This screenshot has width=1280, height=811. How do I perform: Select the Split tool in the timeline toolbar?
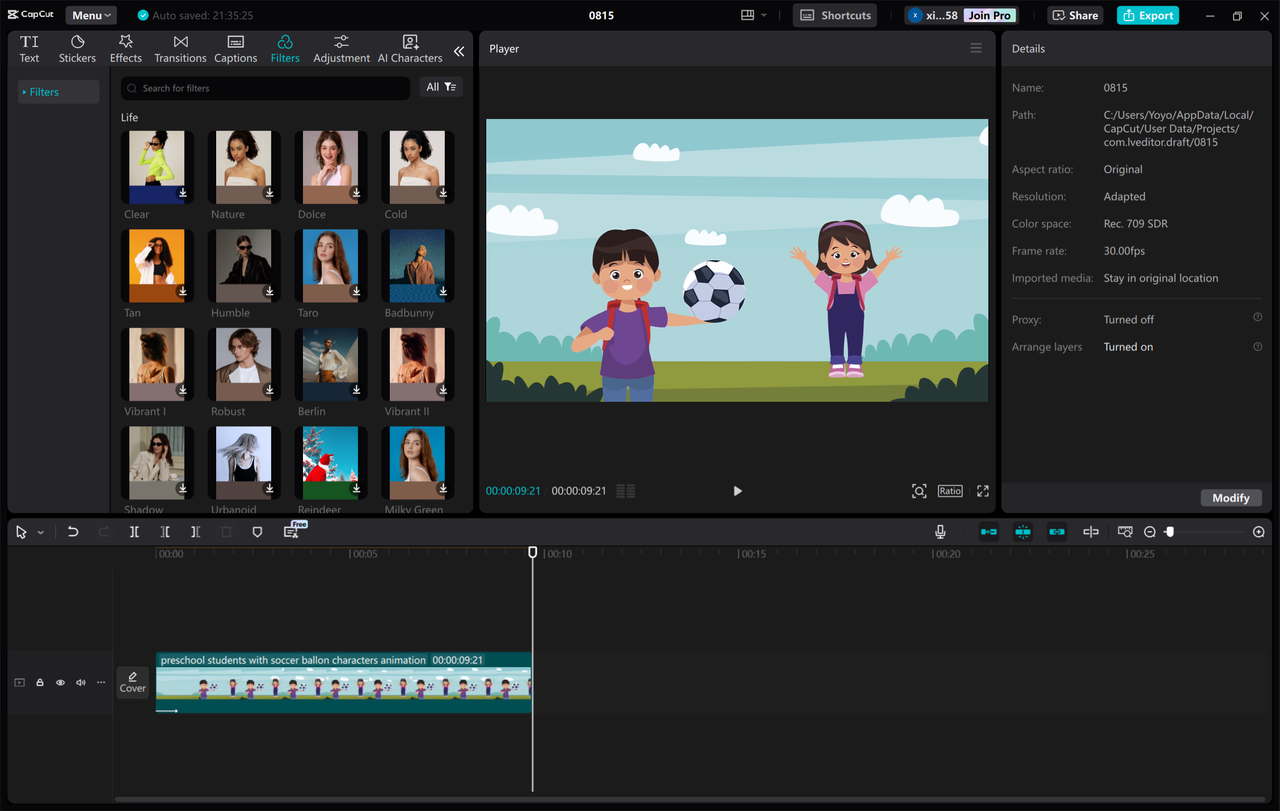[x=134, y=531]
